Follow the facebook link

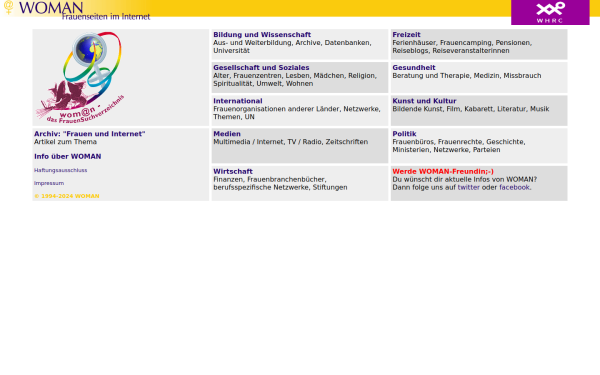click(x=514, y=188)
